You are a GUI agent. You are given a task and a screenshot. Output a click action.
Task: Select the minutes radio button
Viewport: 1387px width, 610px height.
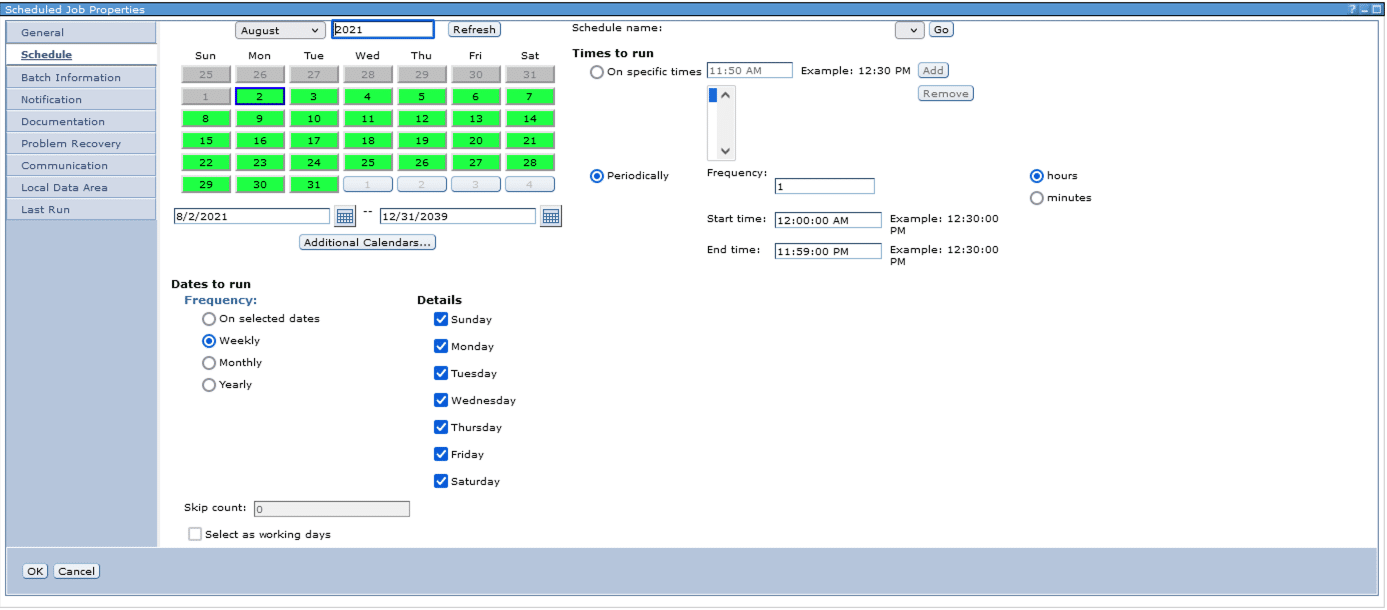[x=1037, y=198]
